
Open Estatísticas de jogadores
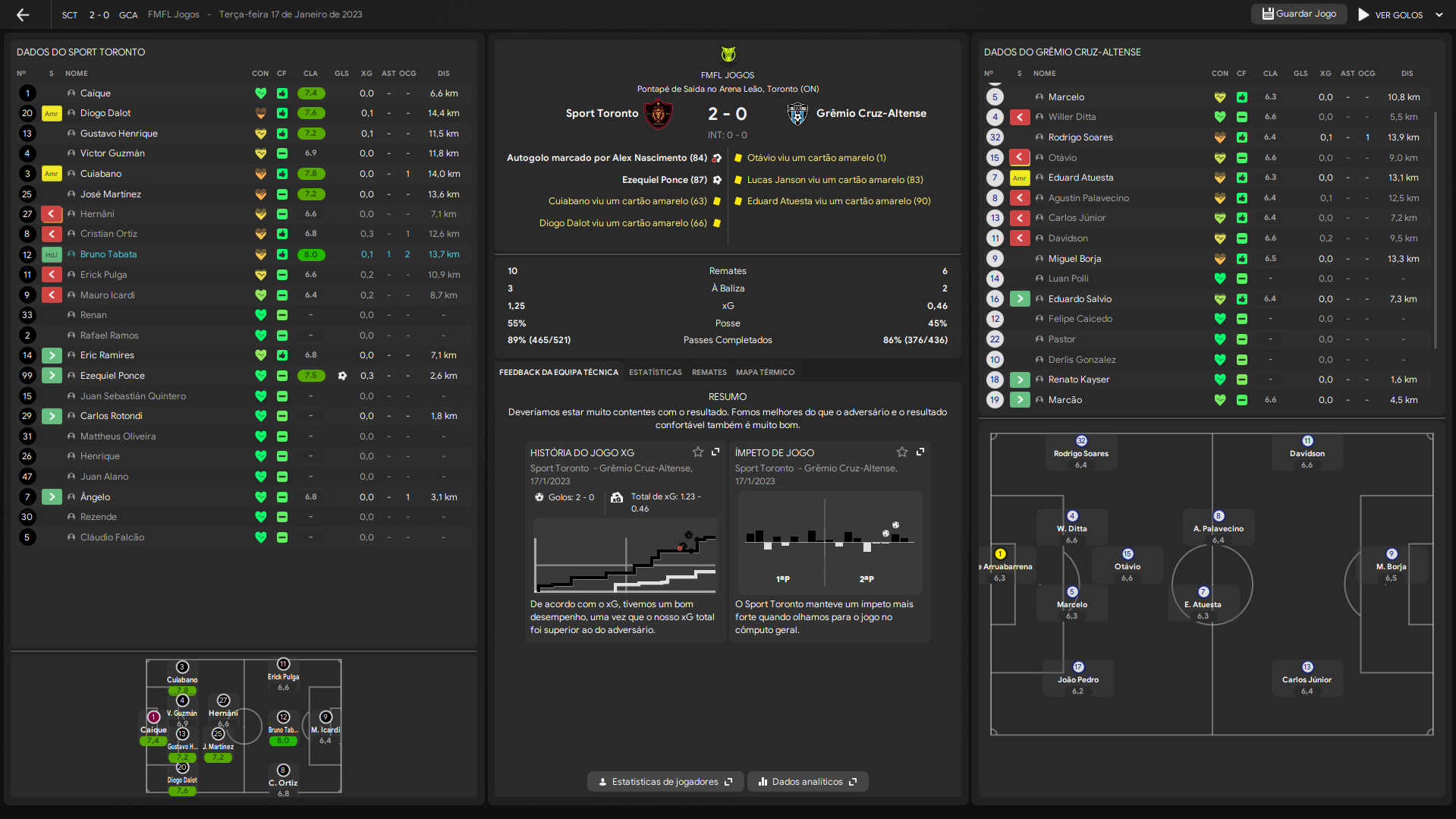[x=665, y=782]
